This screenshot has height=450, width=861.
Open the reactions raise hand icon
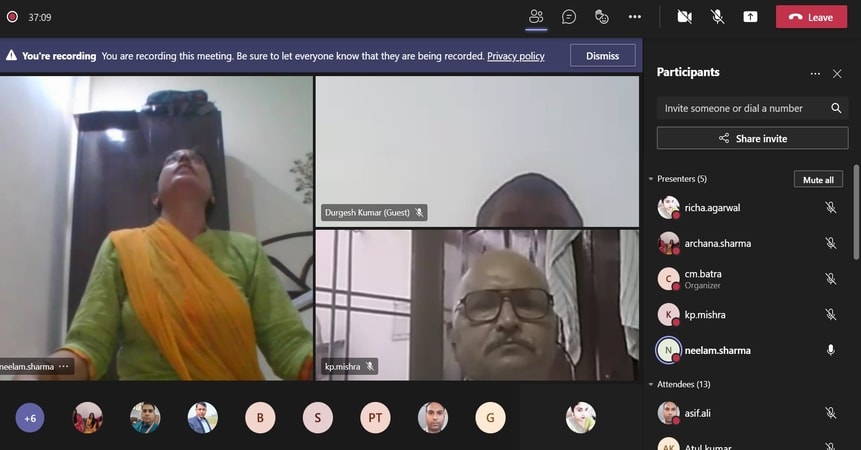pos(602,17)
